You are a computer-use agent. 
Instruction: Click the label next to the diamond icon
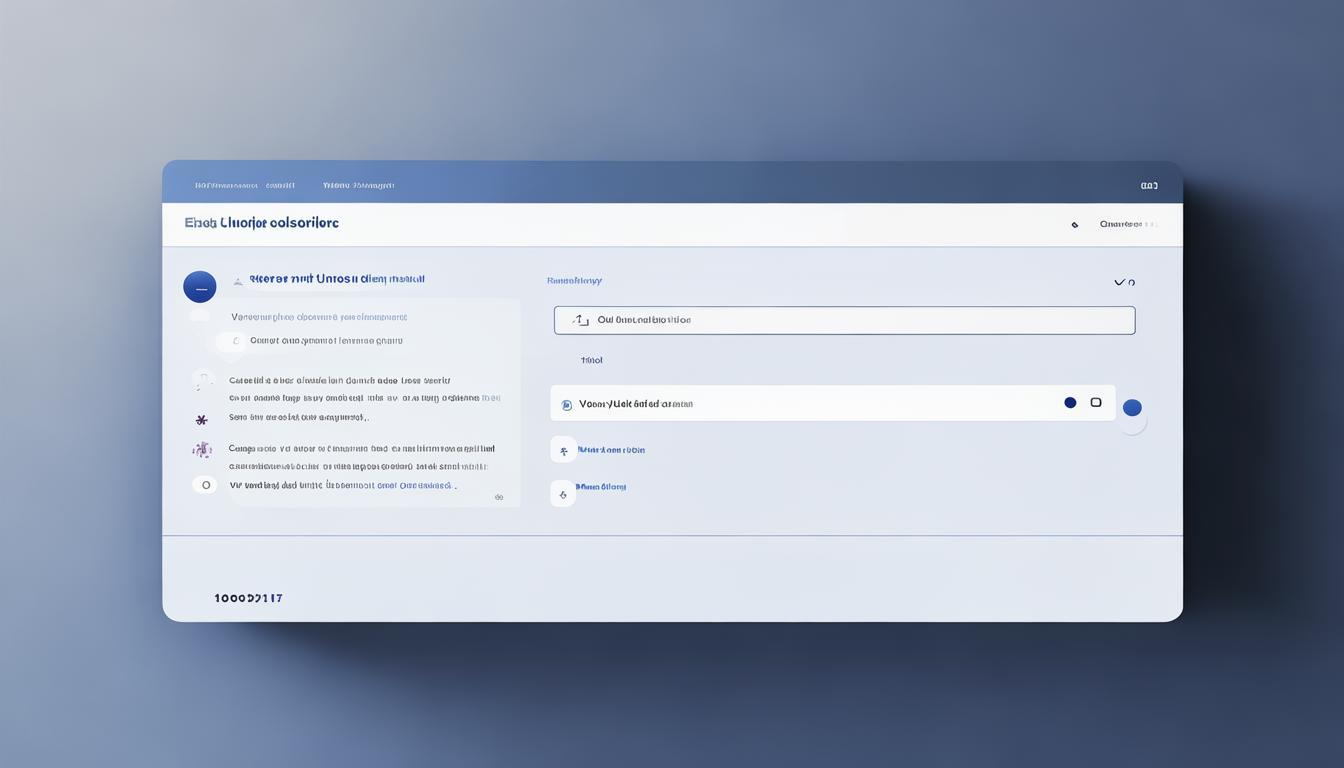coord(1127,224)
